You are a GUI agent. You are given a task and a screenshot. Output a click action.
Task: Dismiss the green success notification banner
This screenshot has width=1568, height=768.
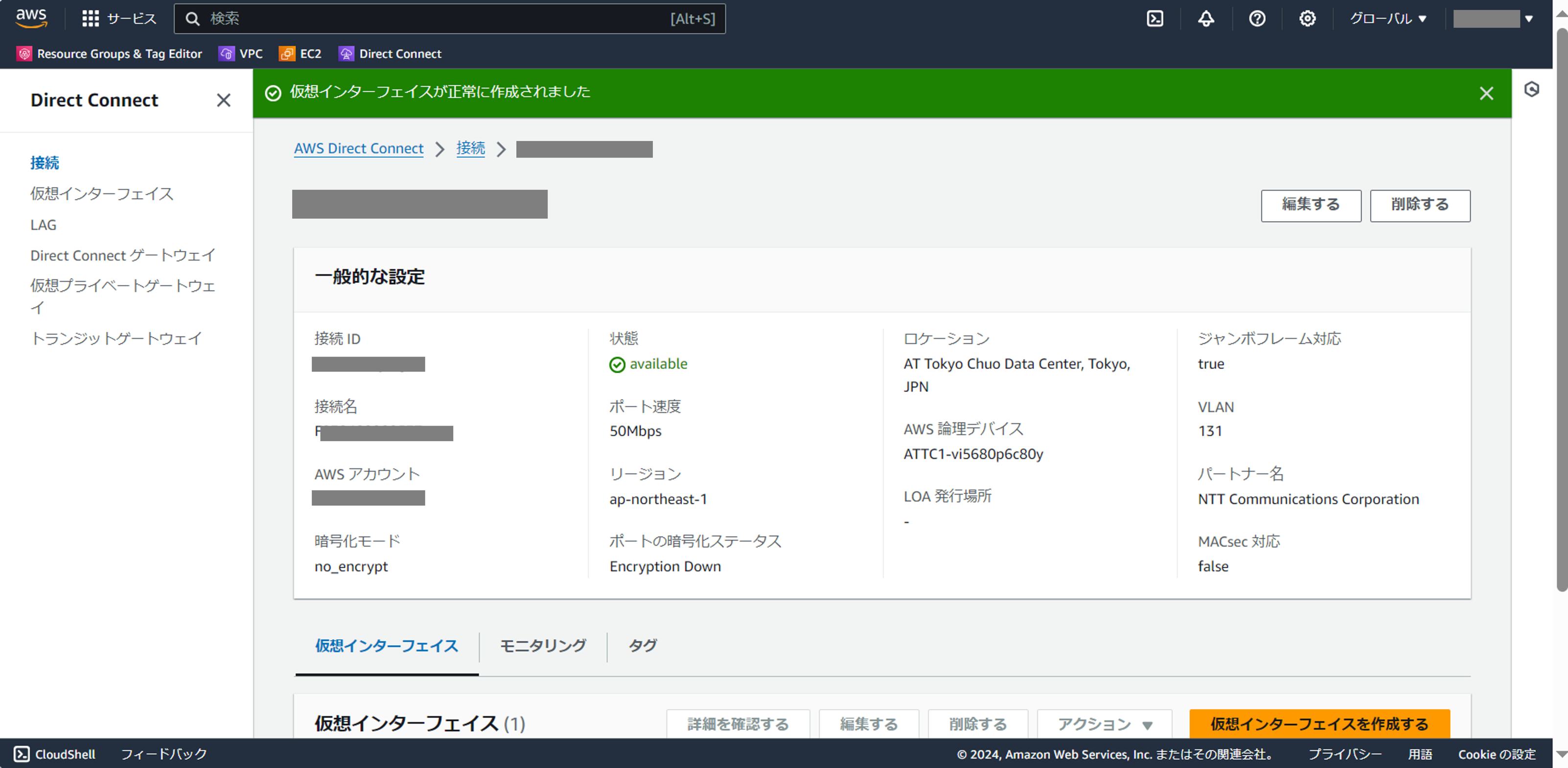coord(1486,93)
